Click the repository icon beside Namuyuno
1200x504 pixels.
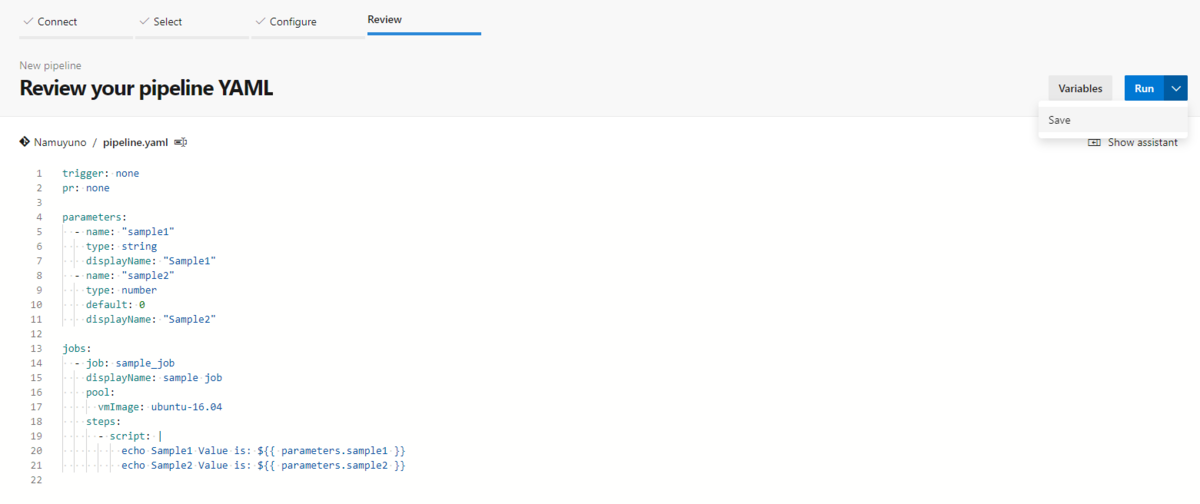25,142
